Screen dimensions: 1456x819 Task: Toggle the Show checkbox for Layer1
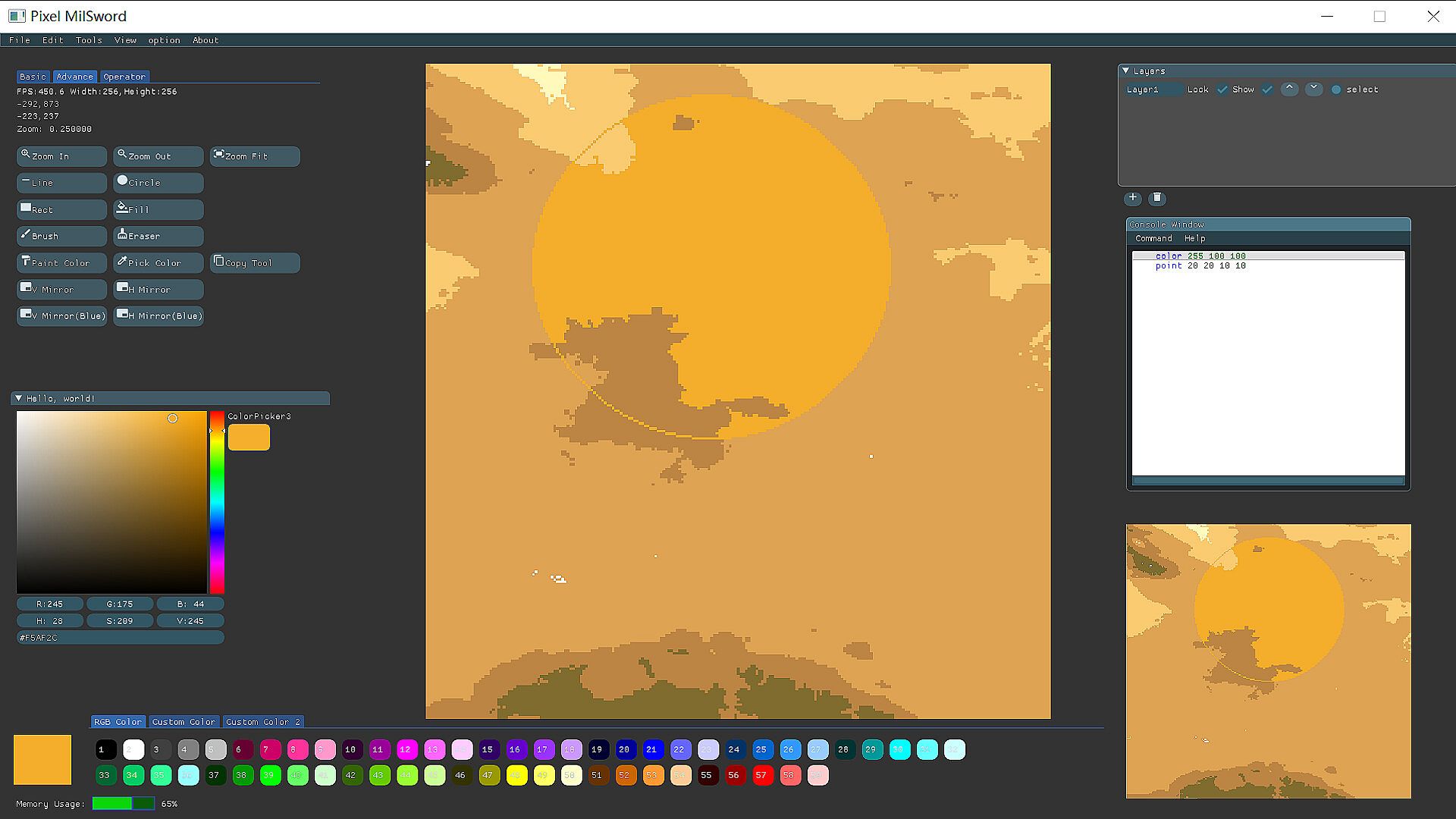(x=1266, y=89)
